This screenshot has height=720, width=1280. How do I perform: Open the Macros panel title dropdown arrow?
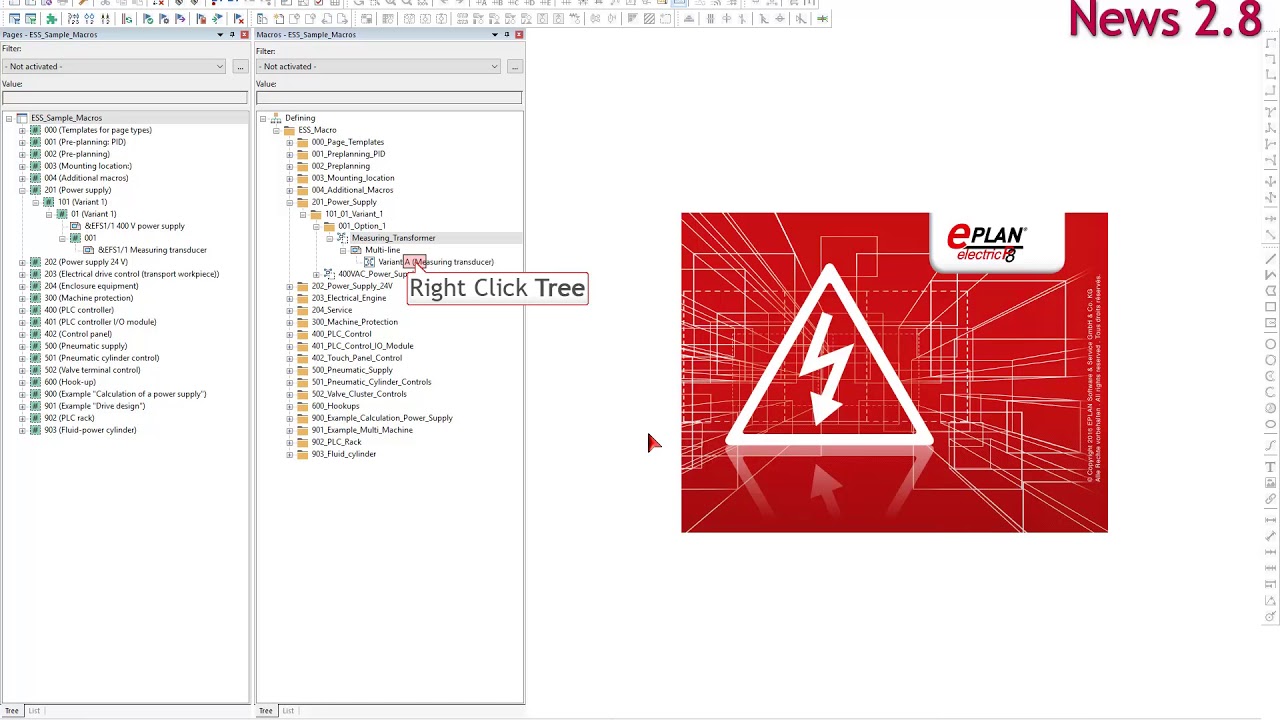[x=494, y=35]
